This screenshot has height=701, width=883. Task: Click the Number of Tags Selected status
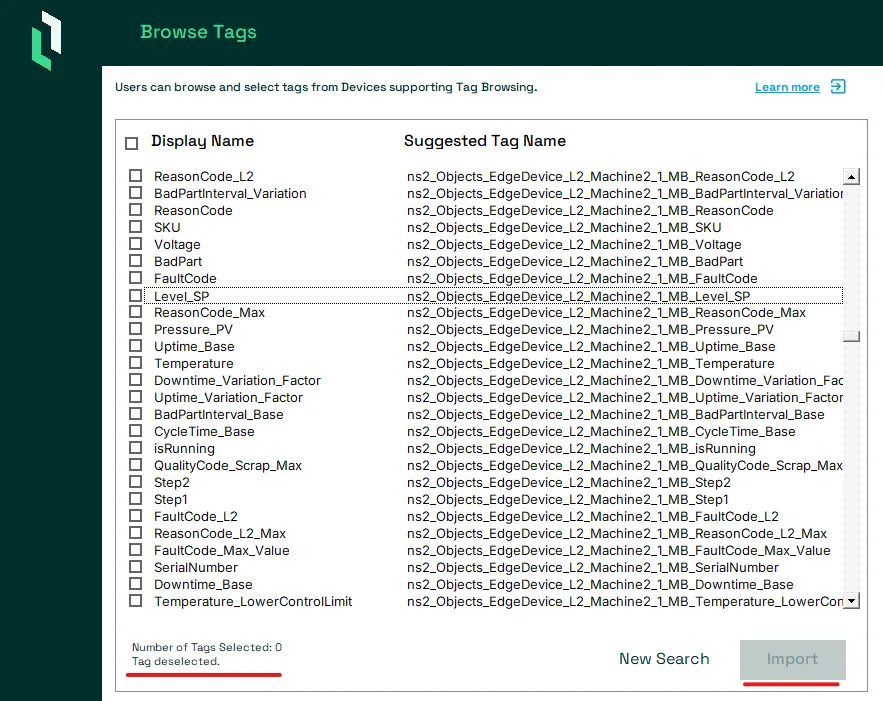tap(207, 648)
